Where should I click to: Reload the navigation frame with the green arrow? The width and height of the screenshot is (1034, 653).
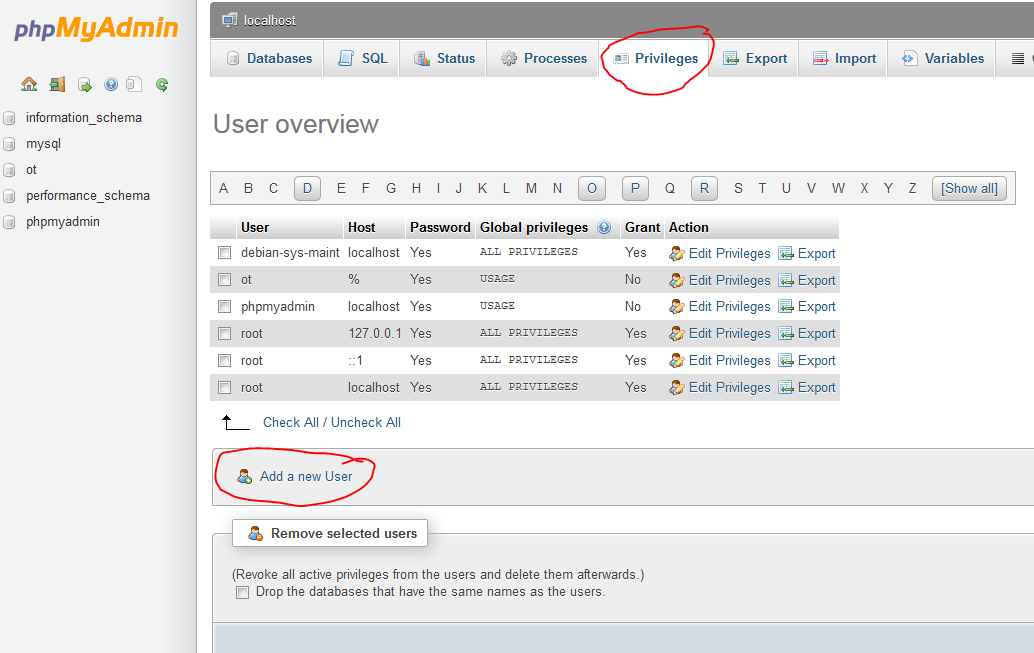point(162,84)
